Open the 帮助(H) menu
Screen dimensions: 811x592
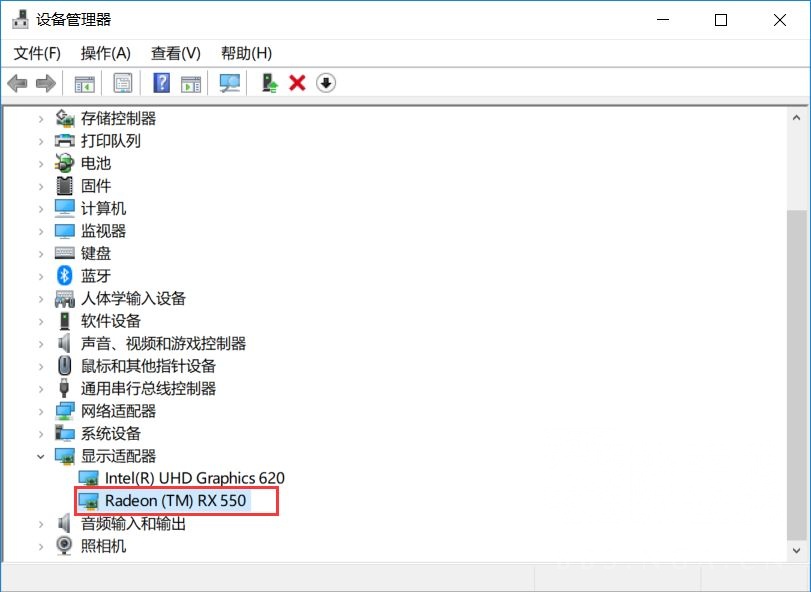click(x=246, y=53)
